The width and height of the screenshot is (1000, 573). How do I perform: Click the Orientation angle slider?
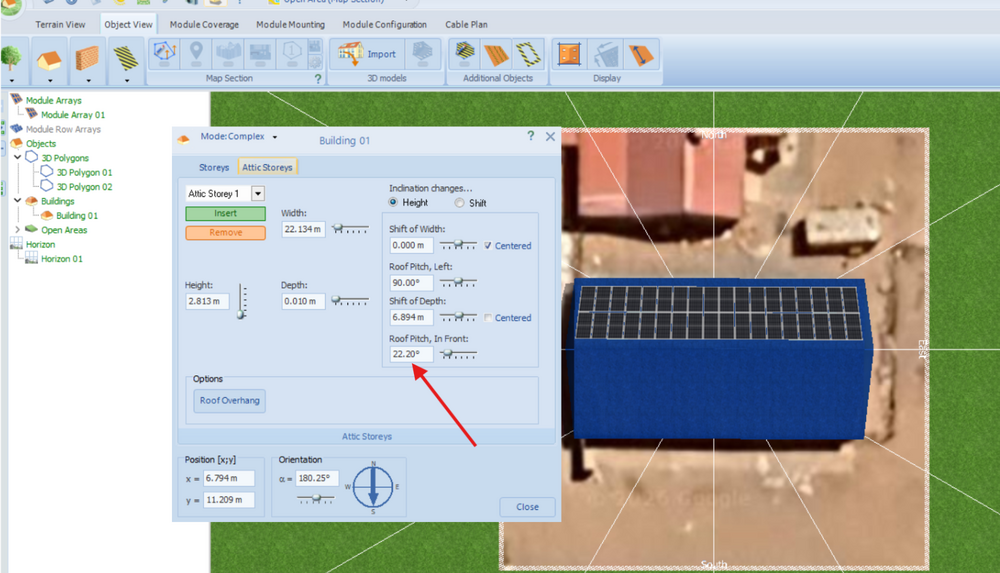click(316, 499)
